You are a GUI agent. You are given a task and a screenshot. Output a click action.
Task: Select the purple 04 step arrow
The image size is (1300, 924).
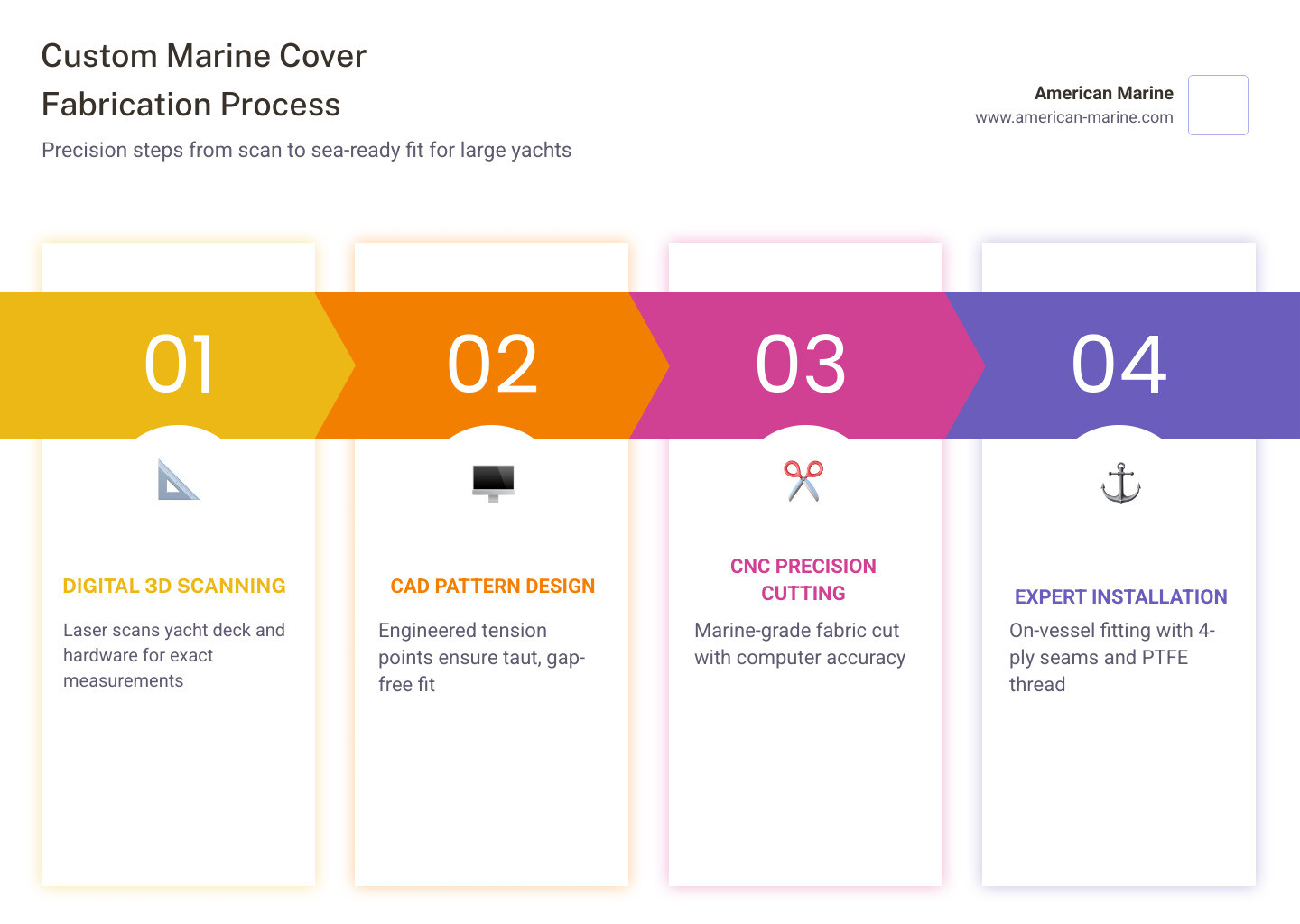(1119, 365)
